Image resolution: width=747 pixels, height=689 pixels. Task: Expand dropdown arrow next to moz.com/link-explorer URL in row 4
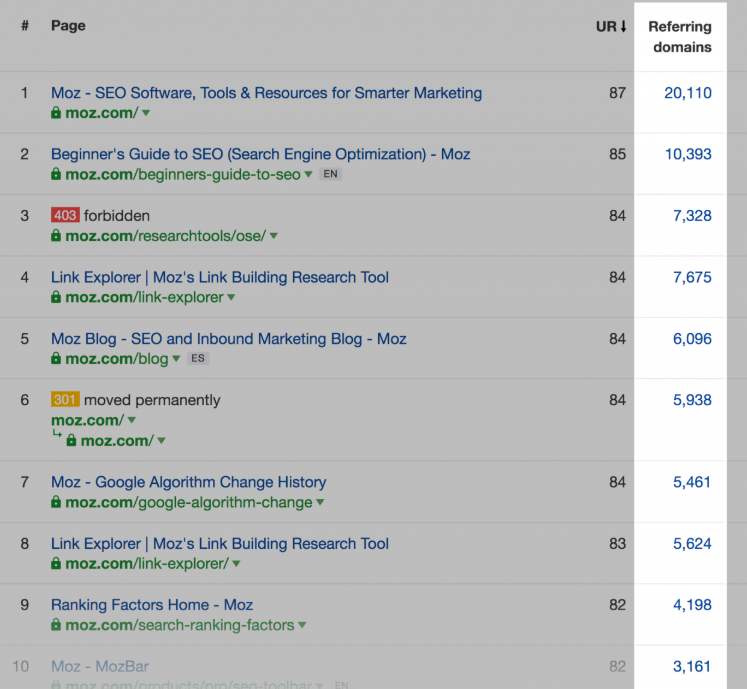[231, 297]
